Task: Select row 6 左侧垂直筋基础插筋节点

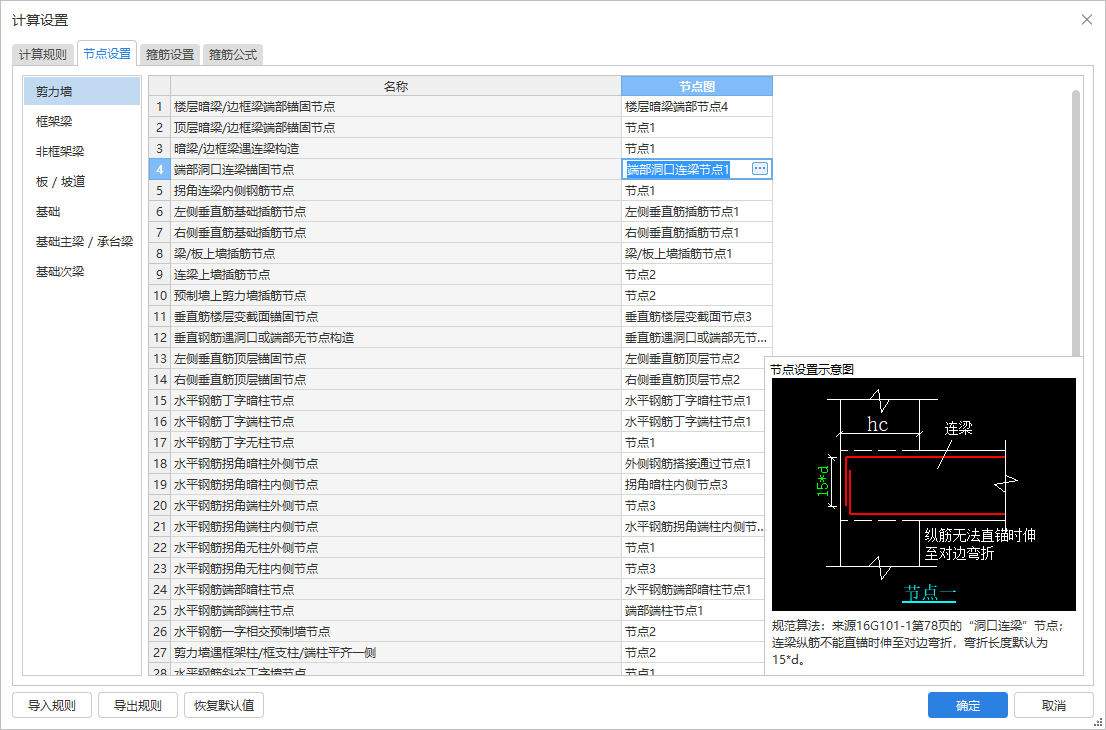Action: point(396,212)
